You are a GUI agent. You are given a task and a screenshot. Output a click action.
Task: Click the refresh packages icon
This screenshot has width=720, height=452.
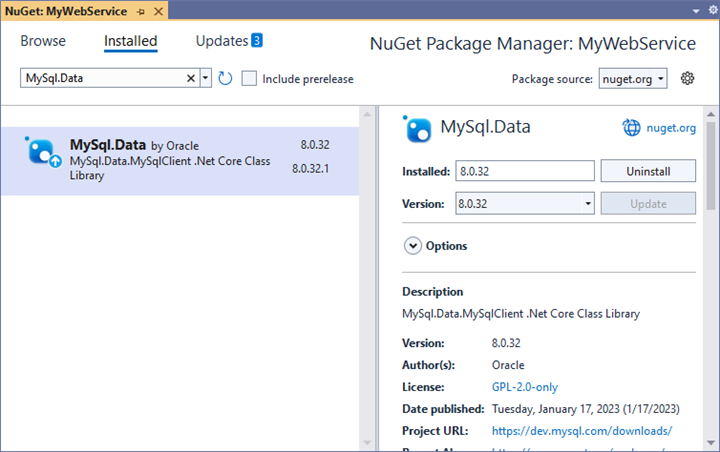[x=225, y=78]
